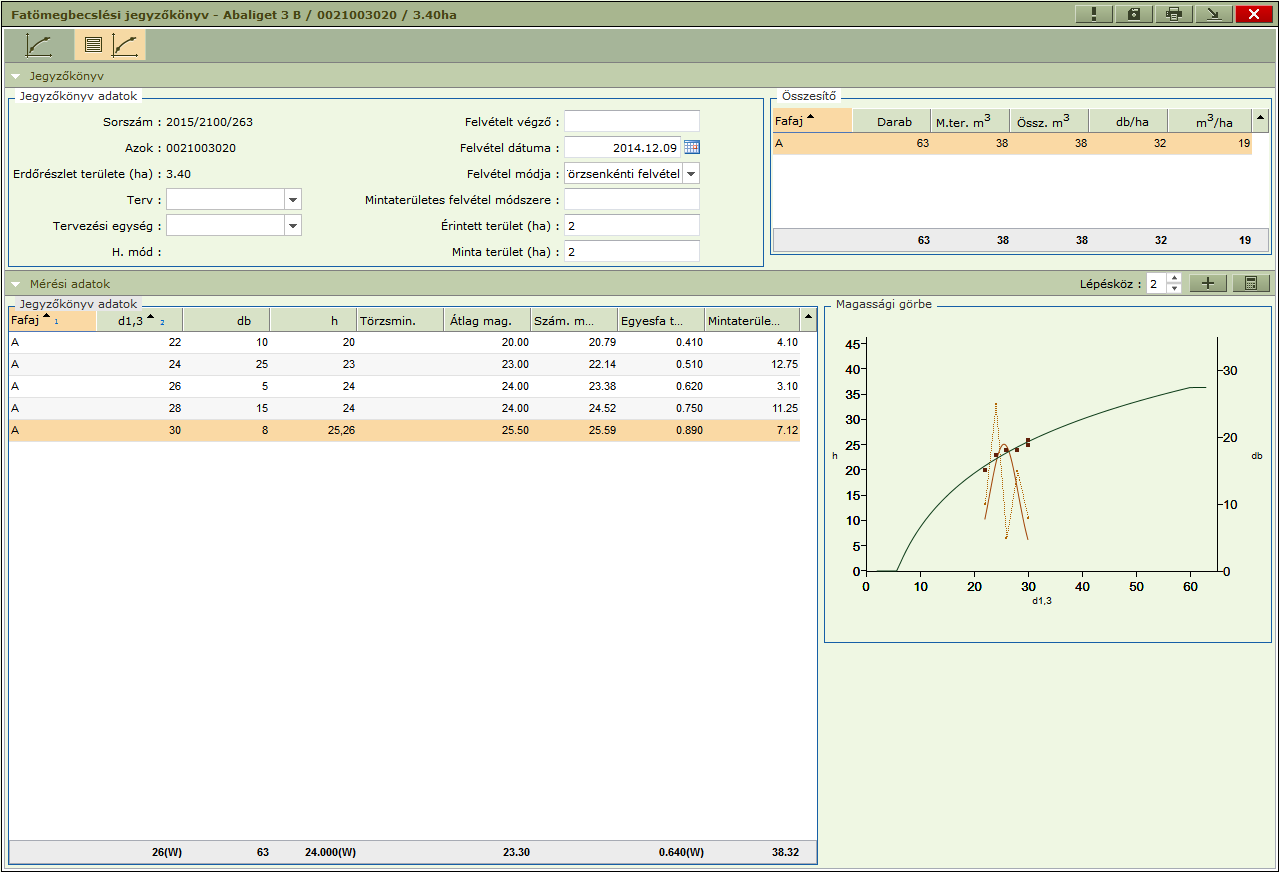Click the Törzsmin. column header

401,320
